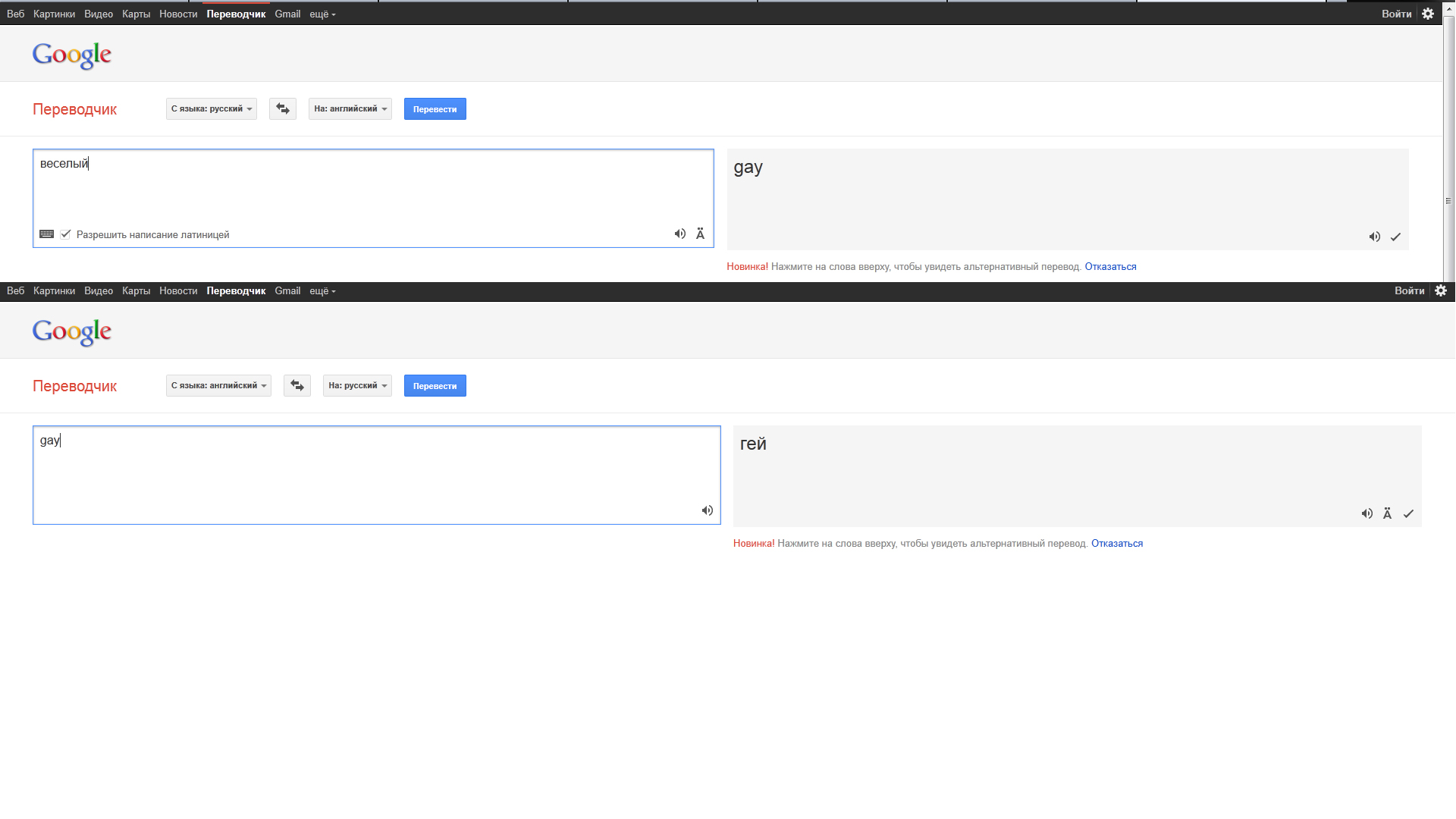Open 'Новости' in the upper navigation bar
The height and width of the screenshot is (819, 1456).
coord(178,14)
